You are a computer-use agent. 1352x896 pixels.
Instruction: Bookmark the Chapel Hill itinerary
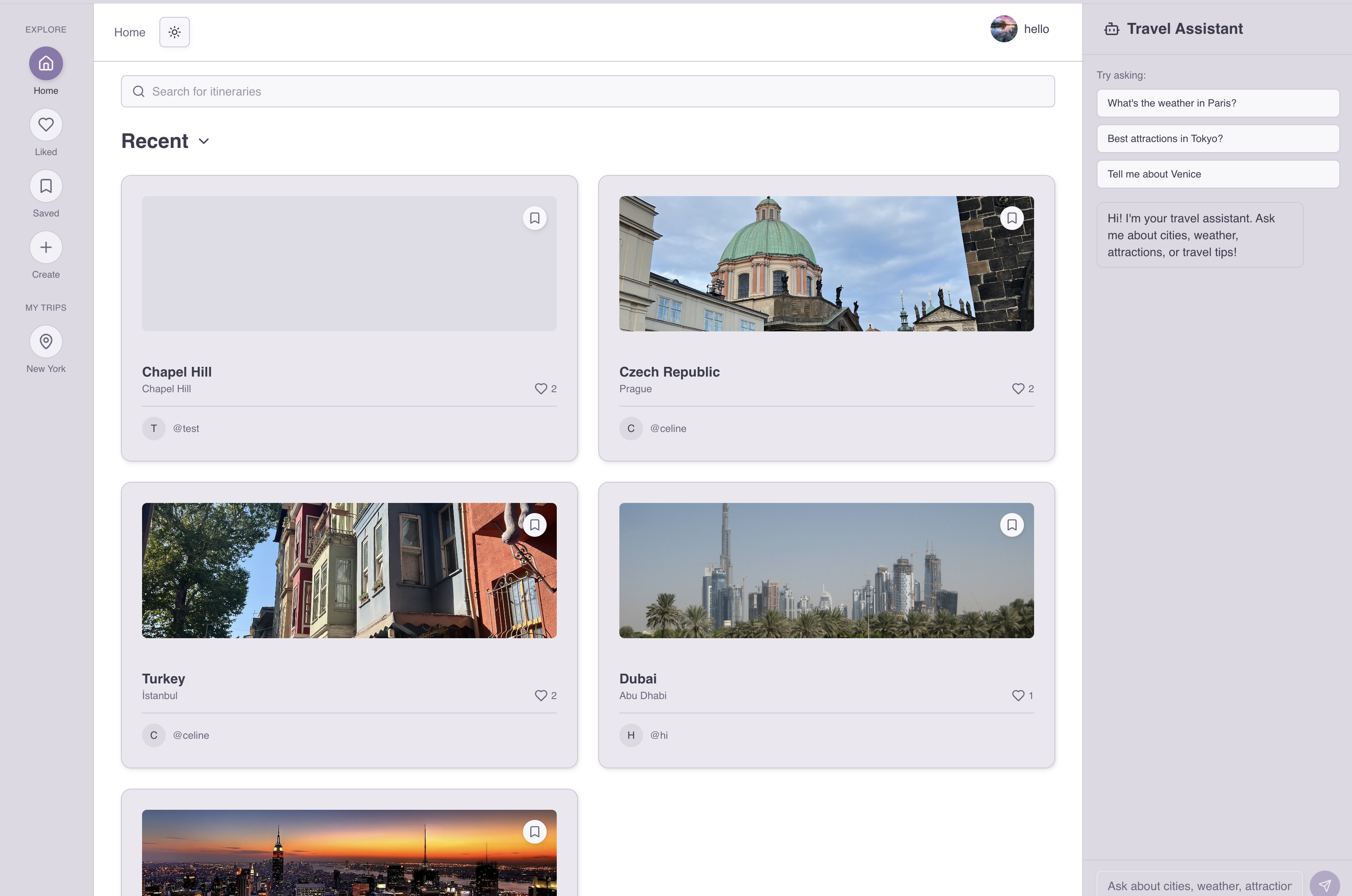[x=534, y=218]
